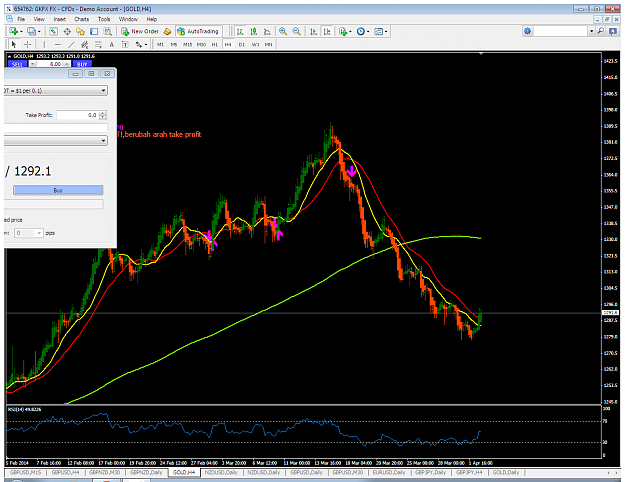Click the BUY one-click trading button
The width and height of the screenshot is (625, 482).
pos(82,64)
